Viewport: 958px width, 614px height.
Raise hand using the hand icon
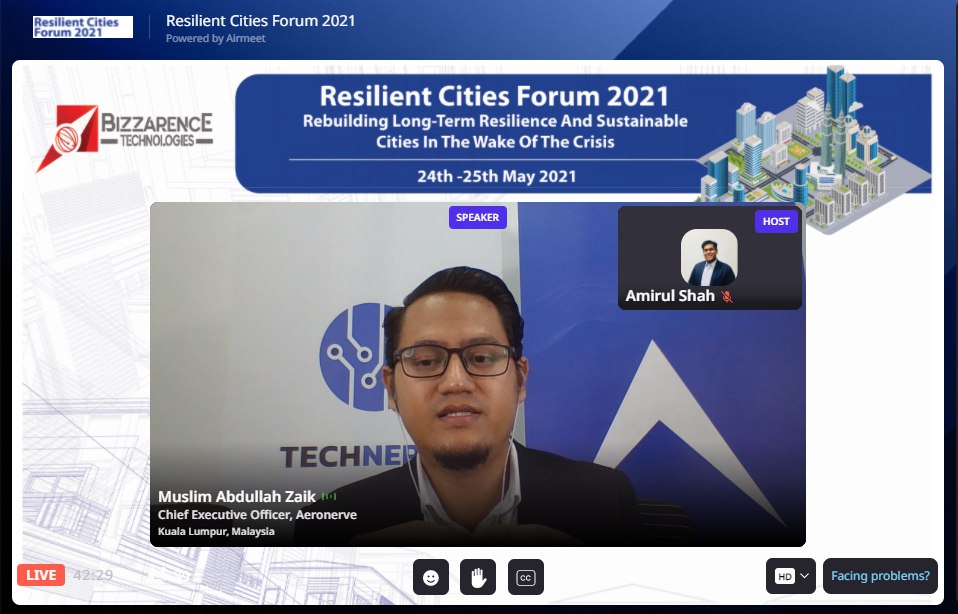tap(478, 577)
